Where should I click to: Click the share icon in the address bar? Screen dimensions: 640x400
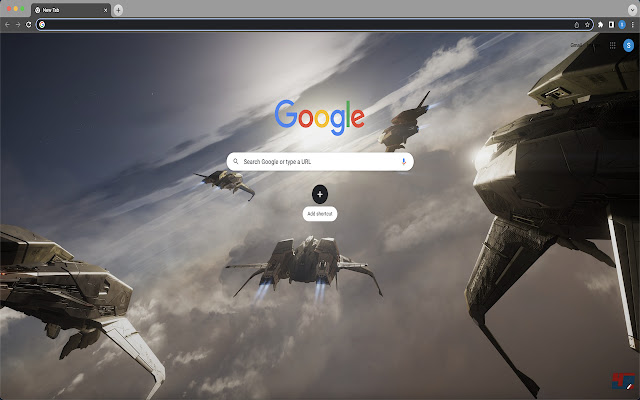point(577,25)
